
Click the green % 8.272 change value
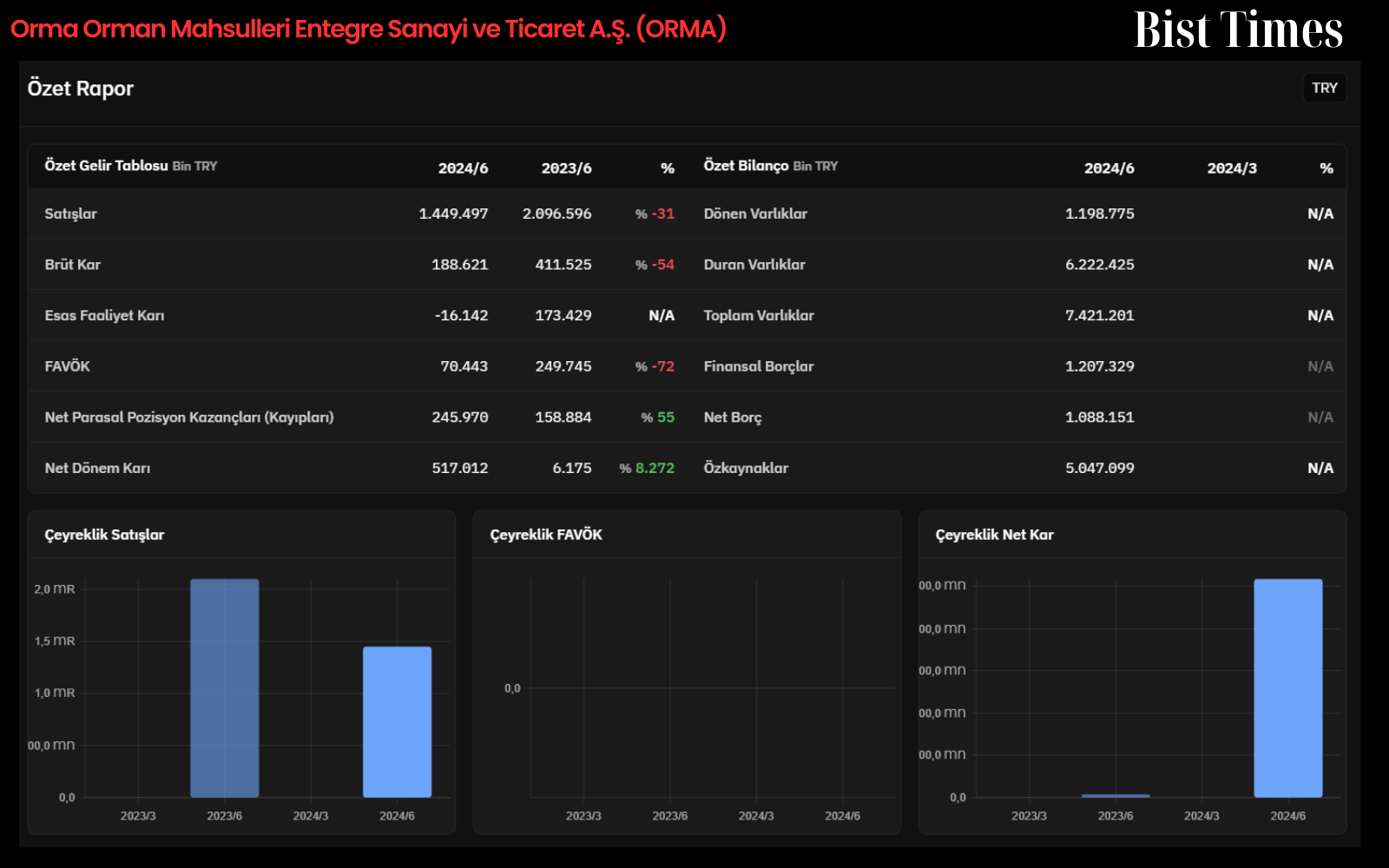[x=647, y=468]
